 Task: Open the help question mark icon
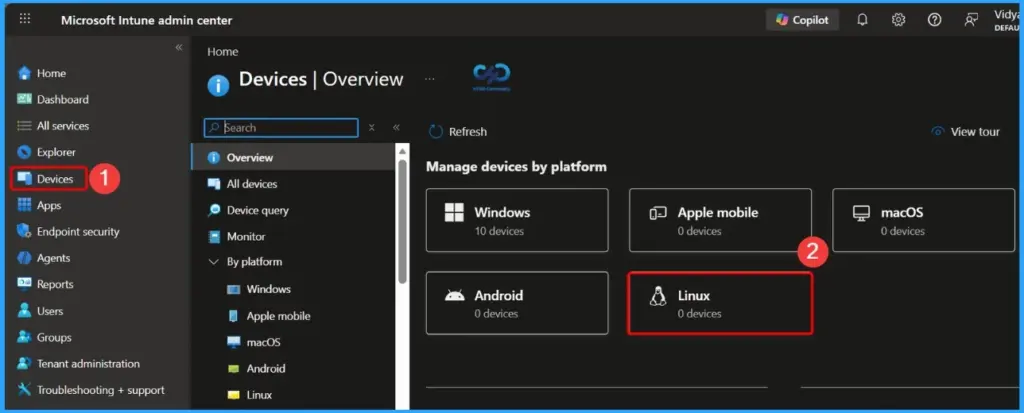pos(935,20)
